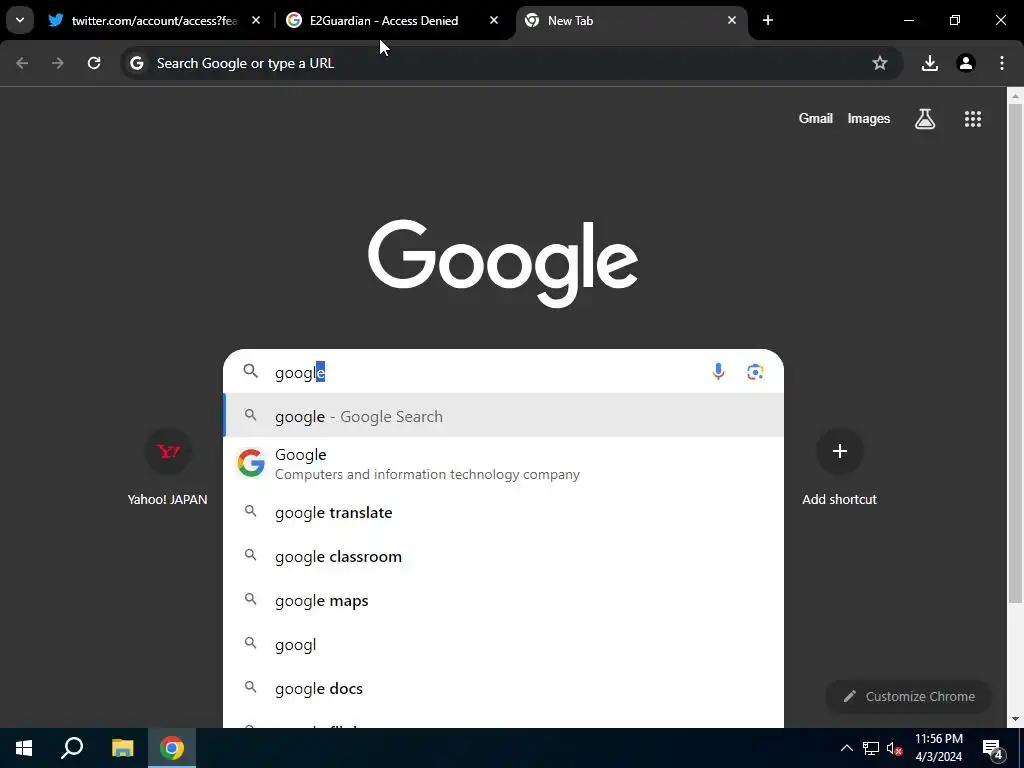The image size is (1024, 768).
Task: Click the magnifier icon in search box
Action: [251, 371]
